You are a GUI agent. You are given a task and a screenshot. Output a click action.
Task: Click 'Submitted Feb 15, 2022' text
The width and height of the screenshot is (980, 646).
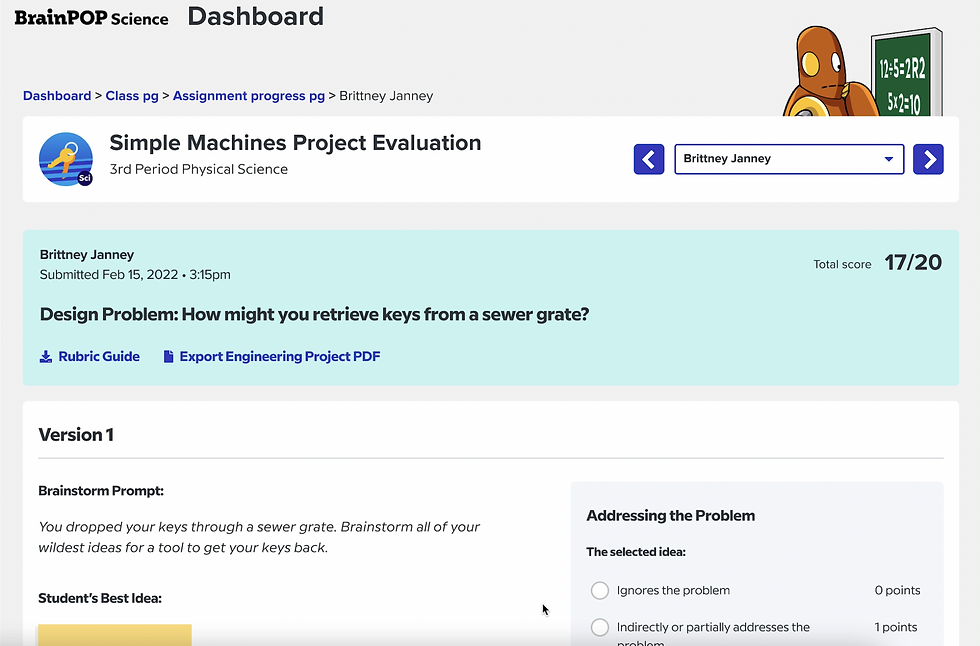[x=135, y=275]
